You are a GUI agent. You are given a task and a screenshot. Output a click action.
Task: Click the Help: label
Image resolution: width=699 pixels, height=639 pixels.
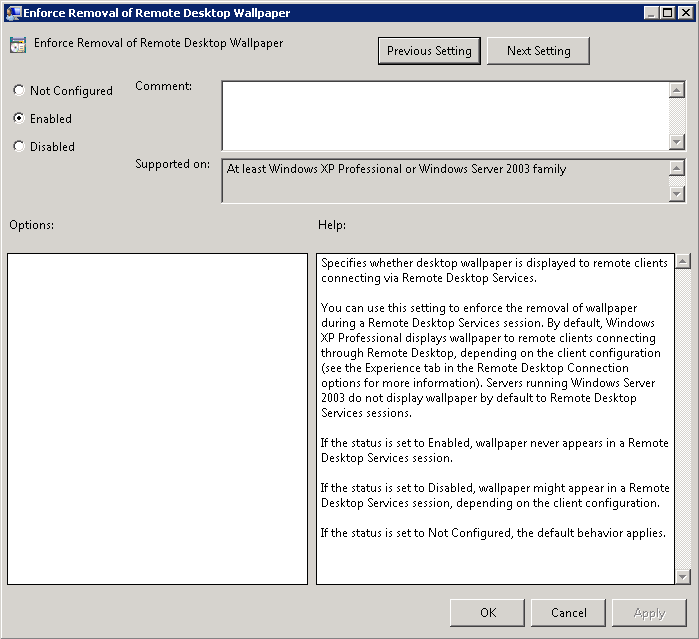coord(332,225)
